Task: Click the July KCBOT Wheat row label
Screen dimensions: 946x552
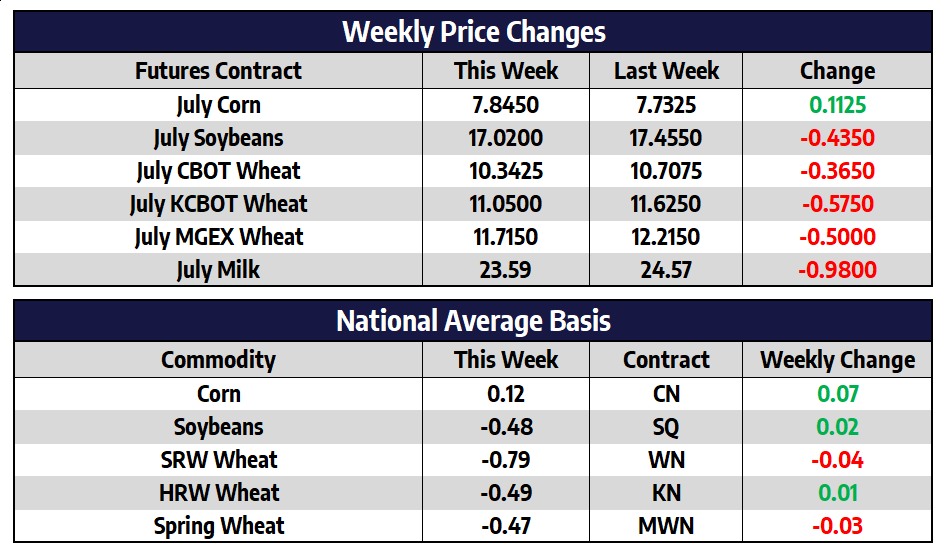Action: pyautogui.click(x=218, y=204)
